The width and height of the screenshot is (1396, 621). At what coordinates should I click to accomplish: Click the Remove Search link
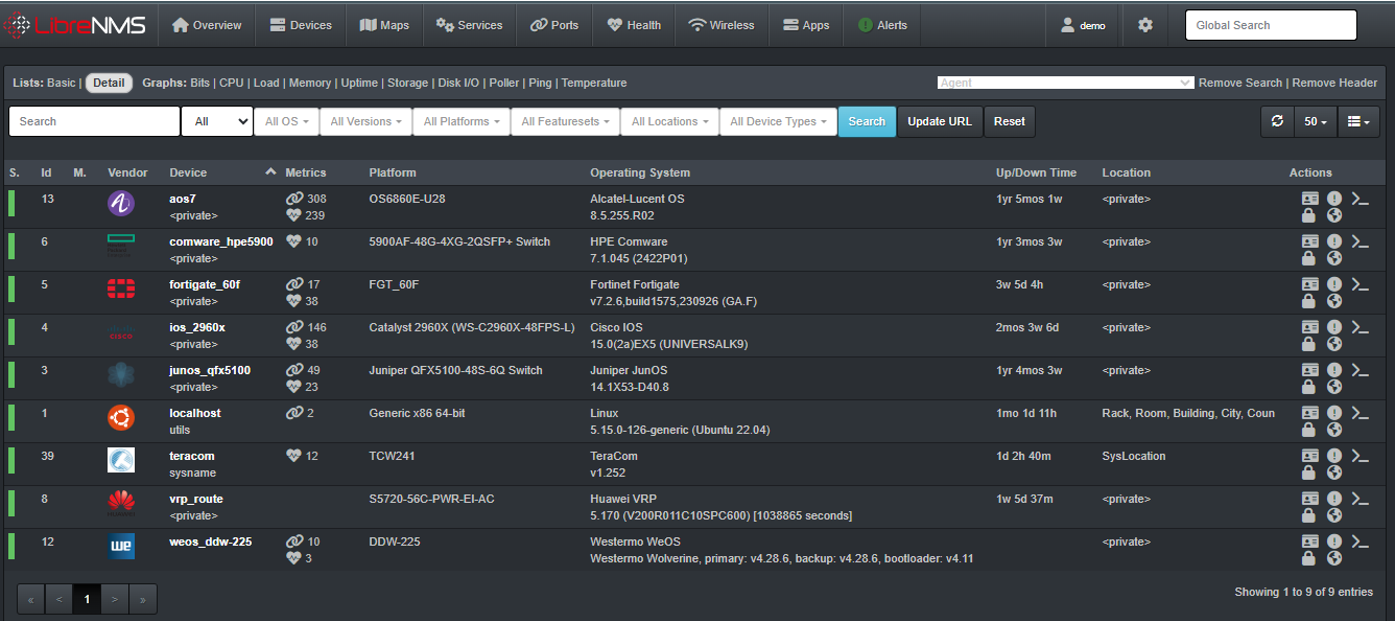click(x=1240, y=83)
